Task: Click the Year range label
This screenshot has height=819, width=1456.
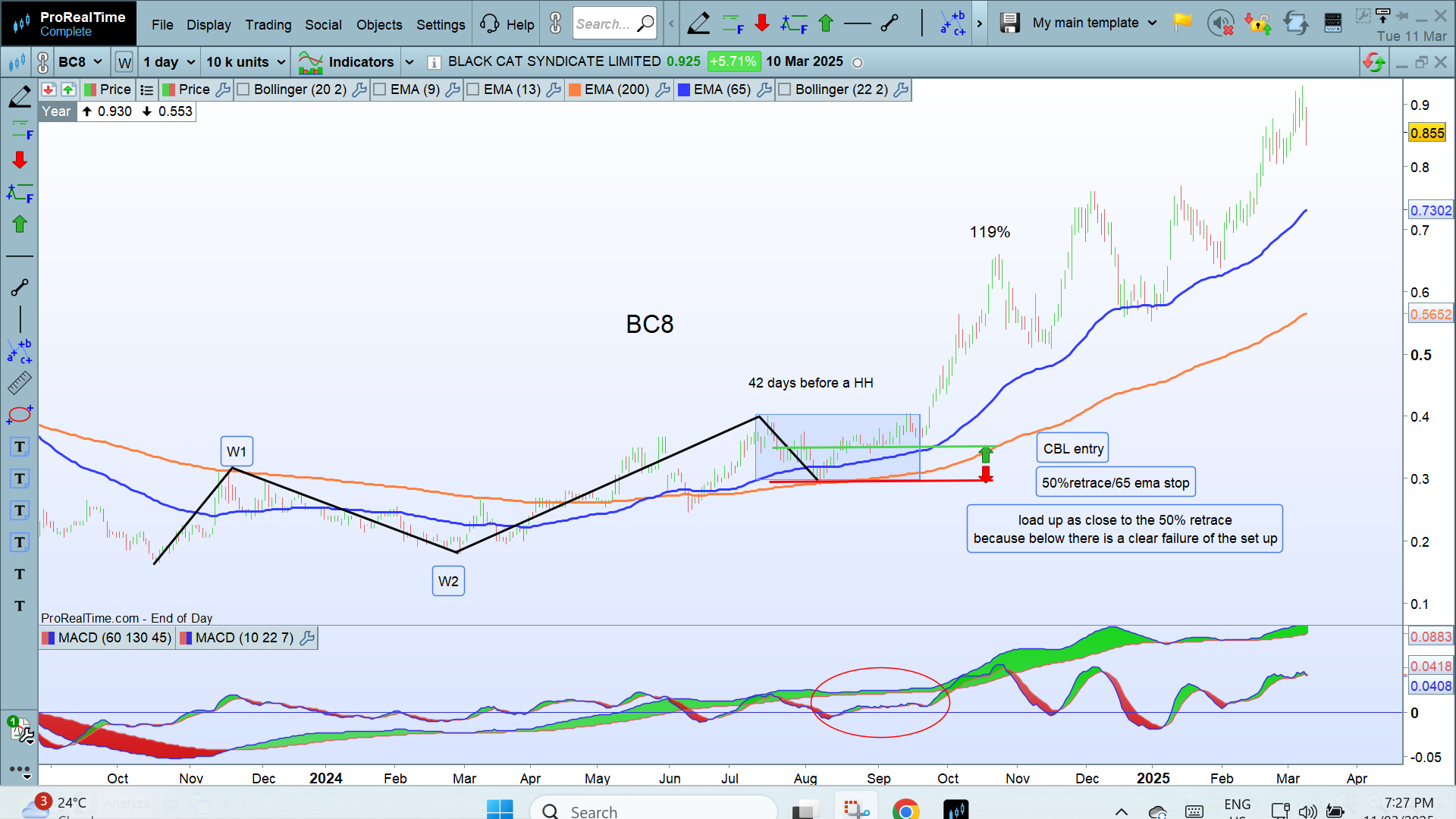Action: pos(56,111)
